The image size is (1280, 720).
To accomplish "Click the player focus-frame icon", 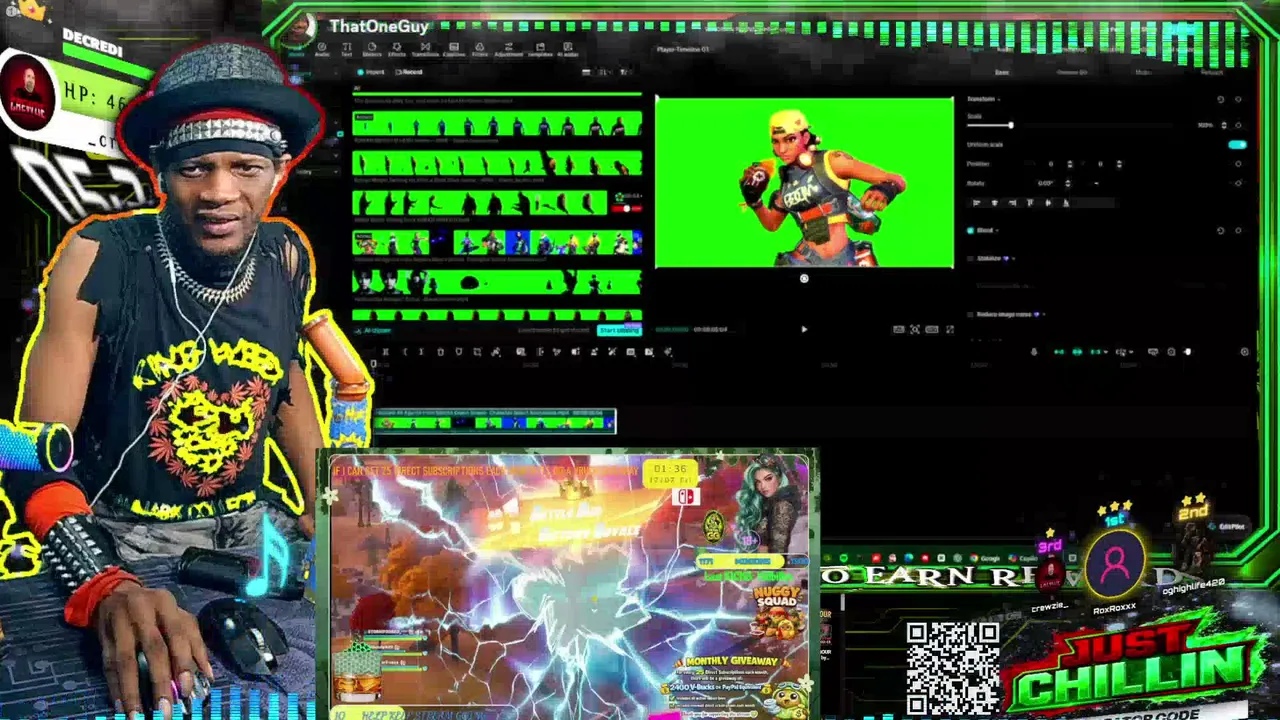I will (x=914, y=329).
